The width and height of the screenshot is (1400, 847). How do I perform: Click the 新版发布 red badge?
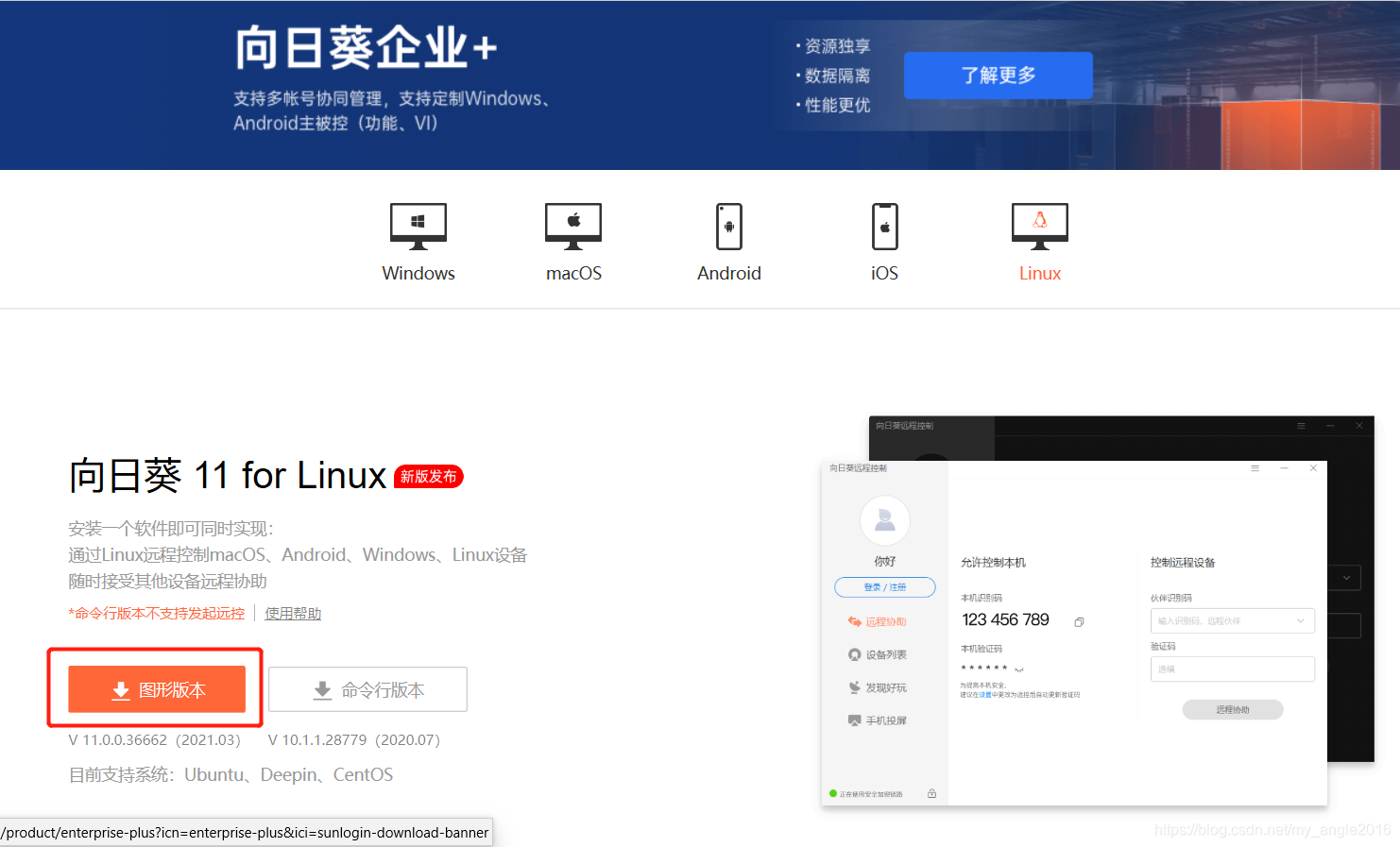tap(429, 477)
